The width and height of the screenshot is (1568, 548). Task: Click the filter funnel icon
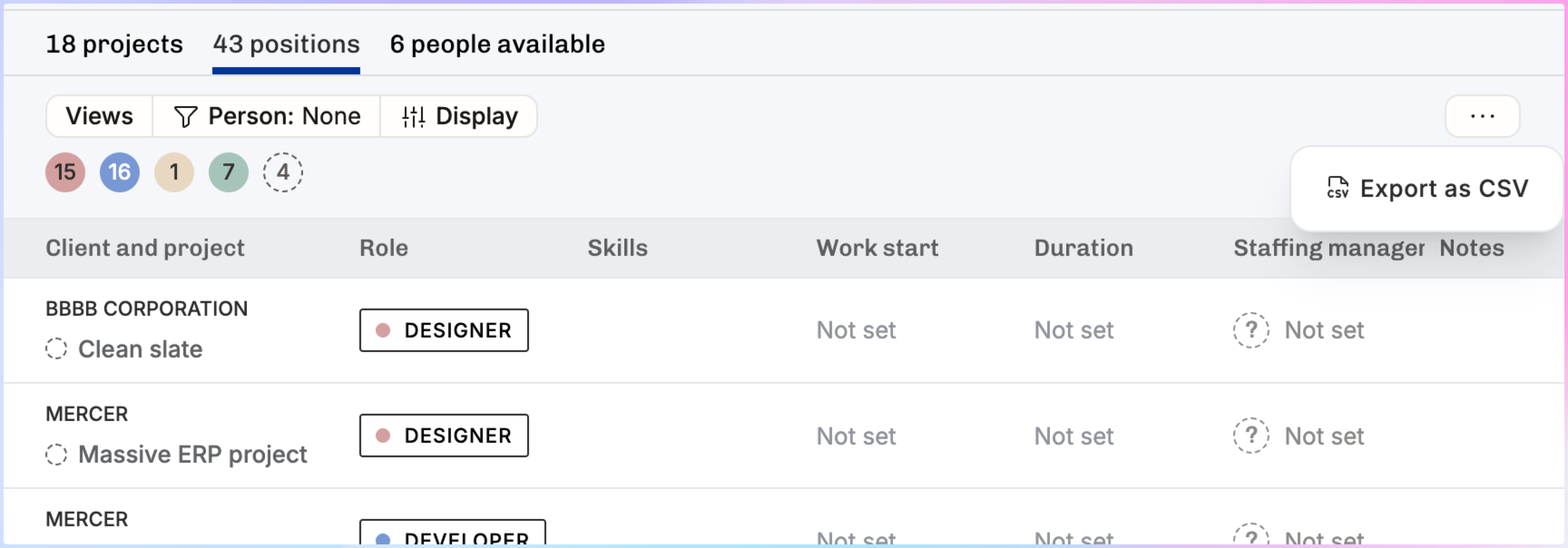pos(185,116)
